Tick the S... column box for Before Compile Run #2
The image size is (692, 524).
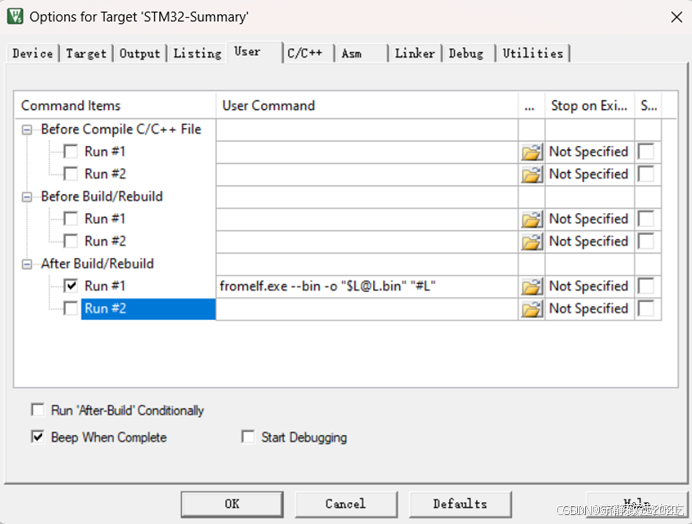pos(646,174)
